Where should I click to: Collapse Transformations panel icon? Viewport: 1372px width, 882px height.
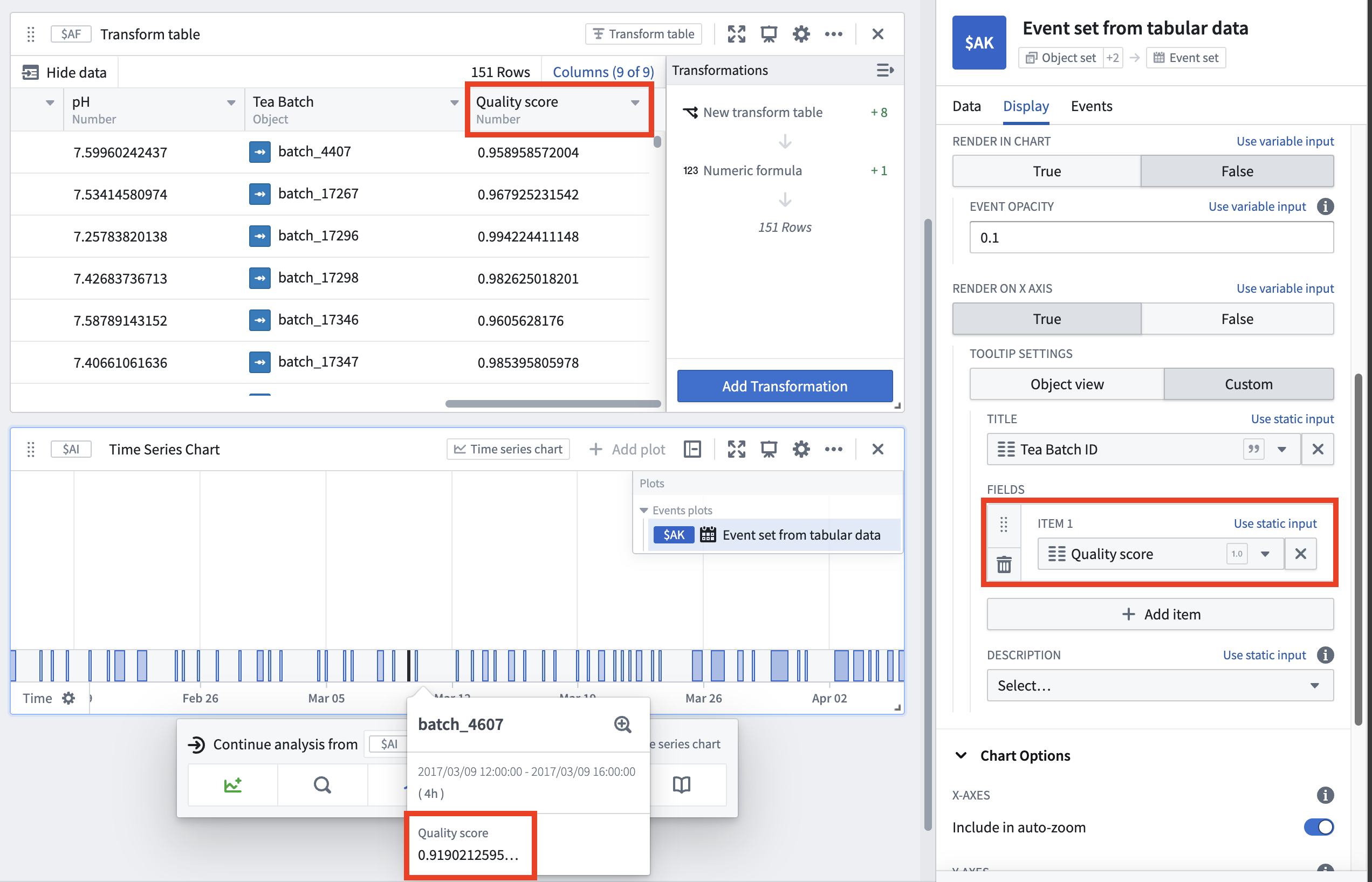click(884, 71)
